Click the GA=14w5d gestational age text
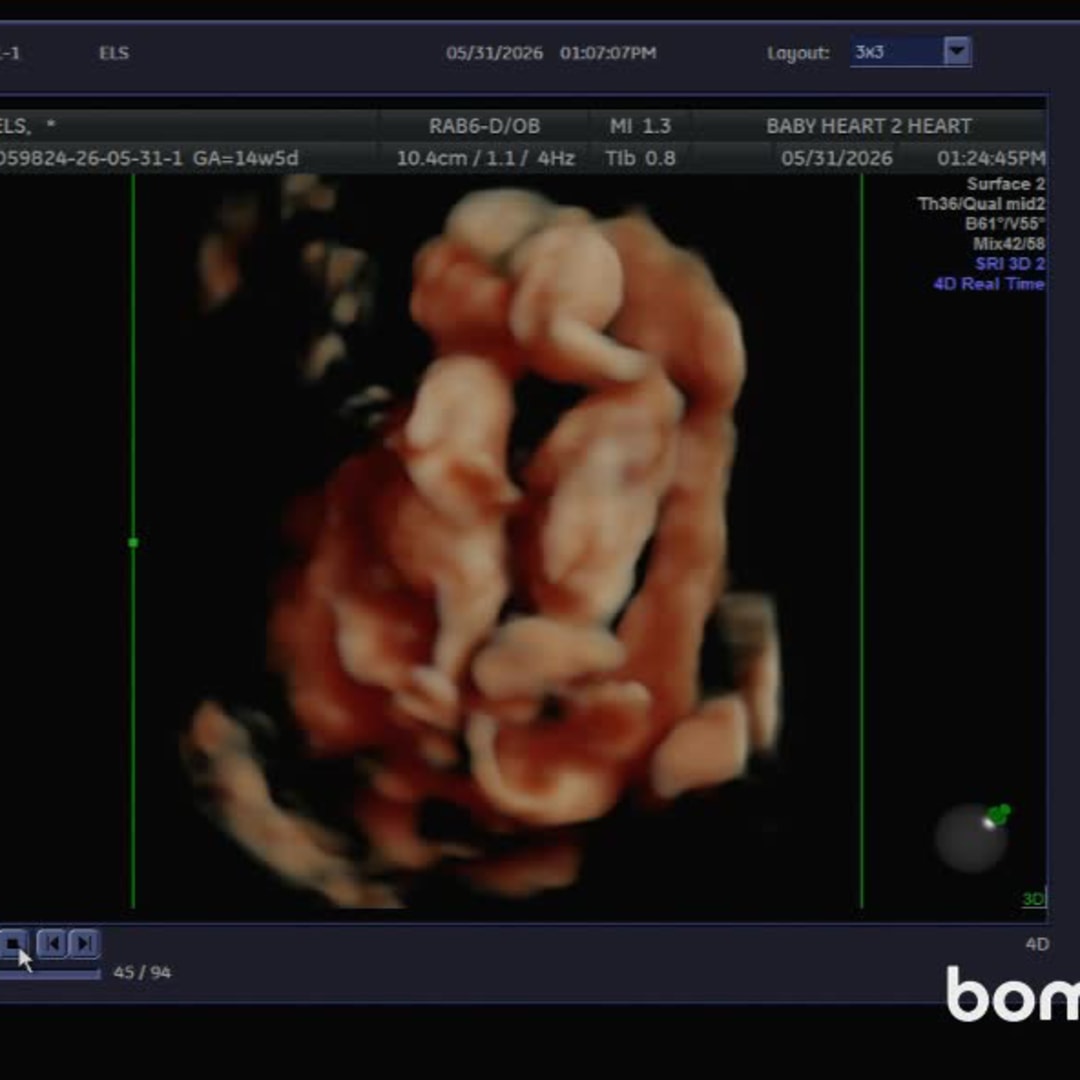This screenshot has width=1080, height=1080. click(245, 158)
